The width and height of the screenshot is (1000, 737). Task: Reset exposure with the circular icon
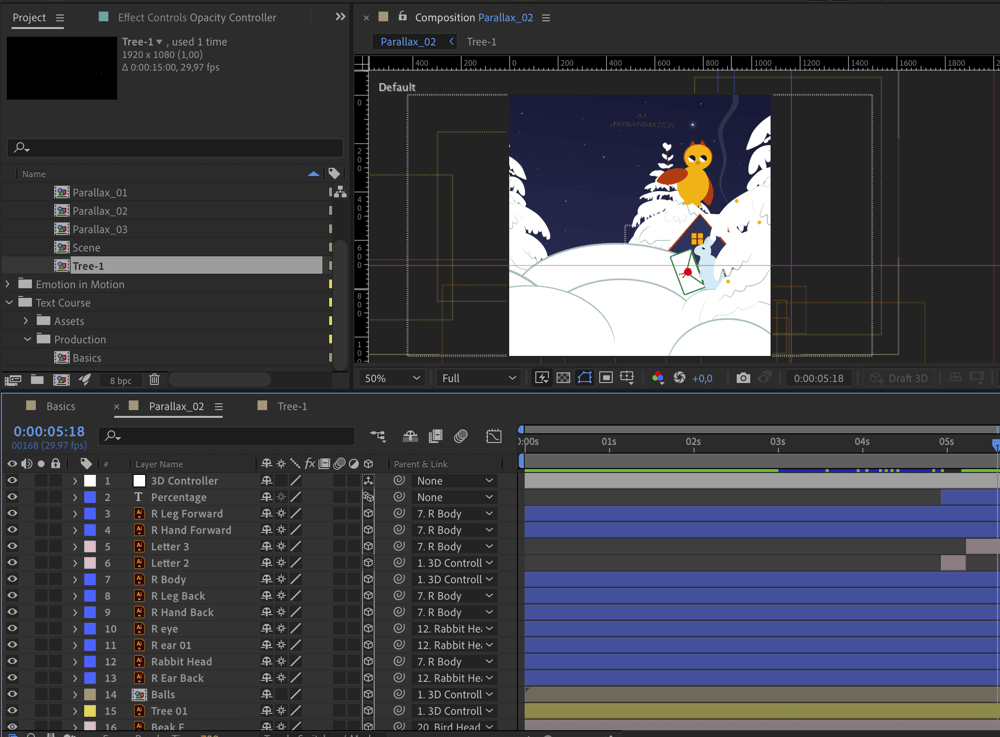click(x=679, y=378)
